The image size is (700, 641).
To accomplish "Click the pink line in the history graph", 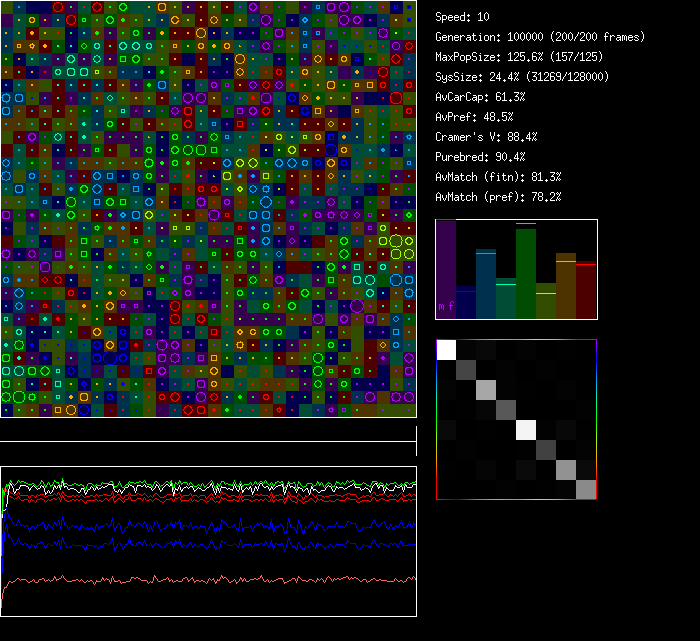I will (200, 579).
